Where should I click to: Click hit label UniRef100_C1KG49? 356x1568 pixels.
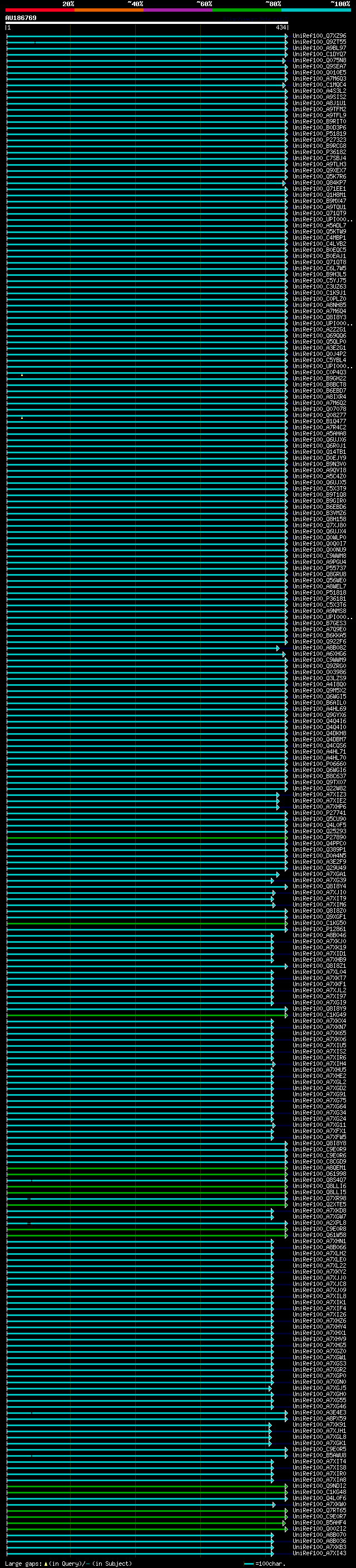319,1015
